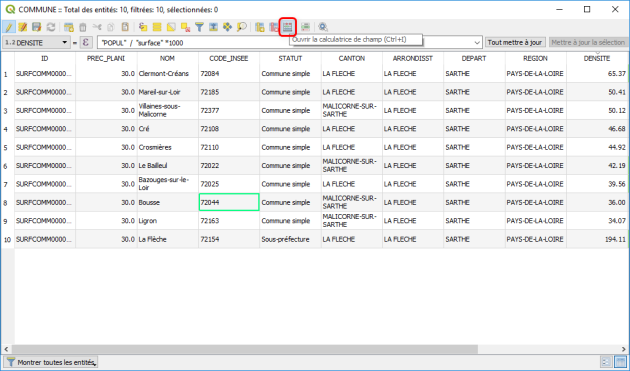Screen dimensions: 630x371
Task: Click the name cell 'Le Bailleul'
Action: 167,165
